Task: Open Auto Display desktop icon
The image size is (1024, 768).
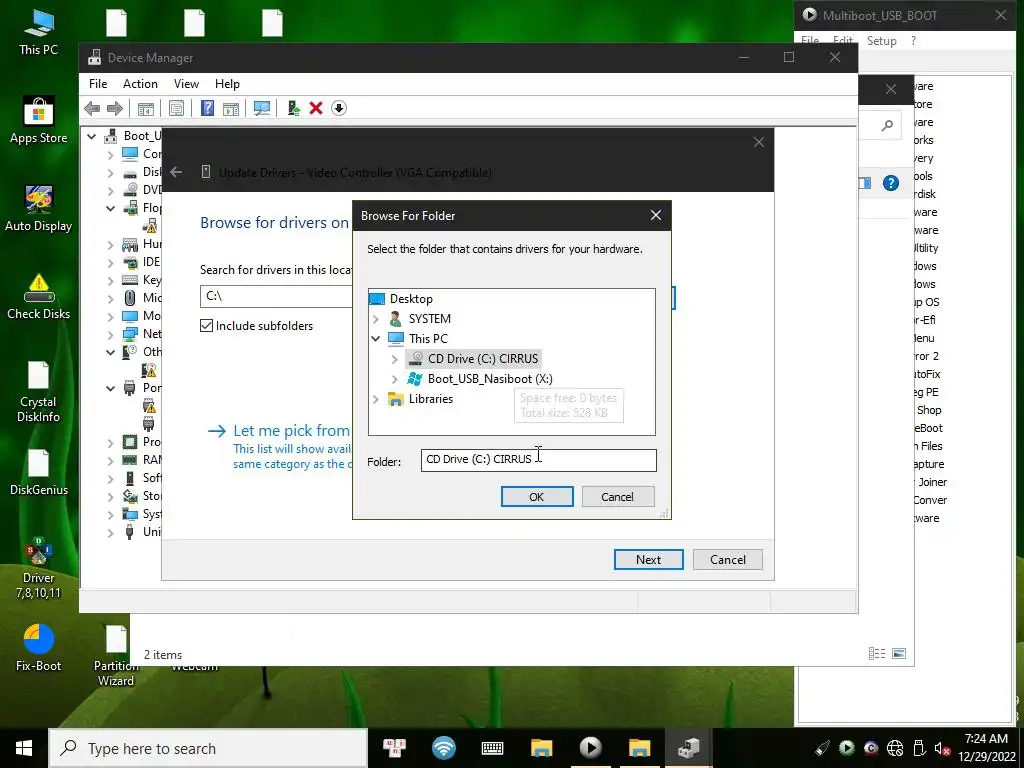Action: point(39,209)
